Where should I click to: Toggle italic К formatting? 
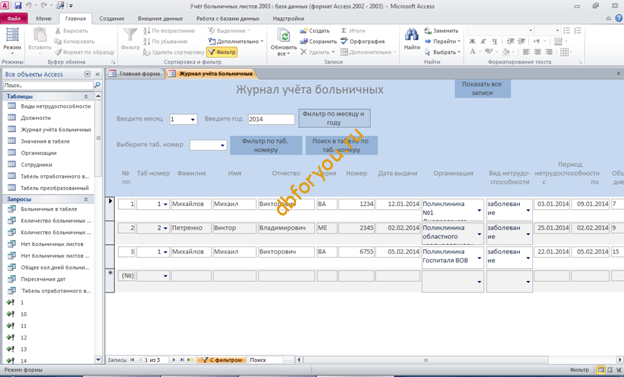coord(483,41)
